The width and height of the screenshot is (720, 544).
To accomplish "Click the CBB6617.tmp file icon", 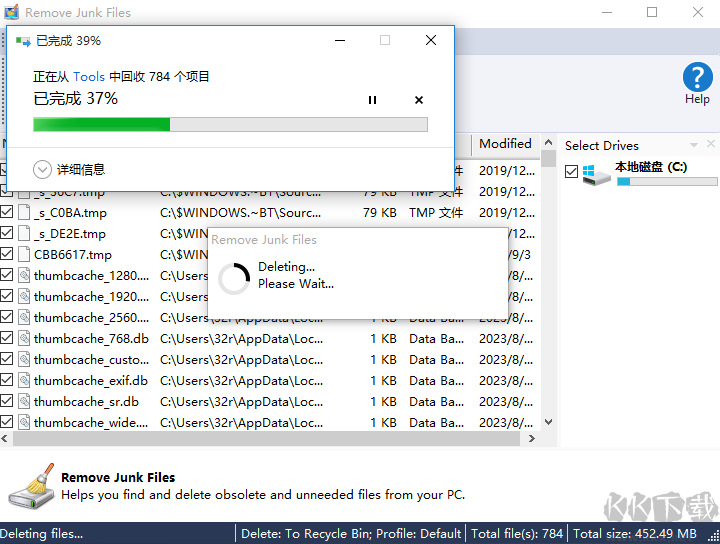I will pos(24,254).
